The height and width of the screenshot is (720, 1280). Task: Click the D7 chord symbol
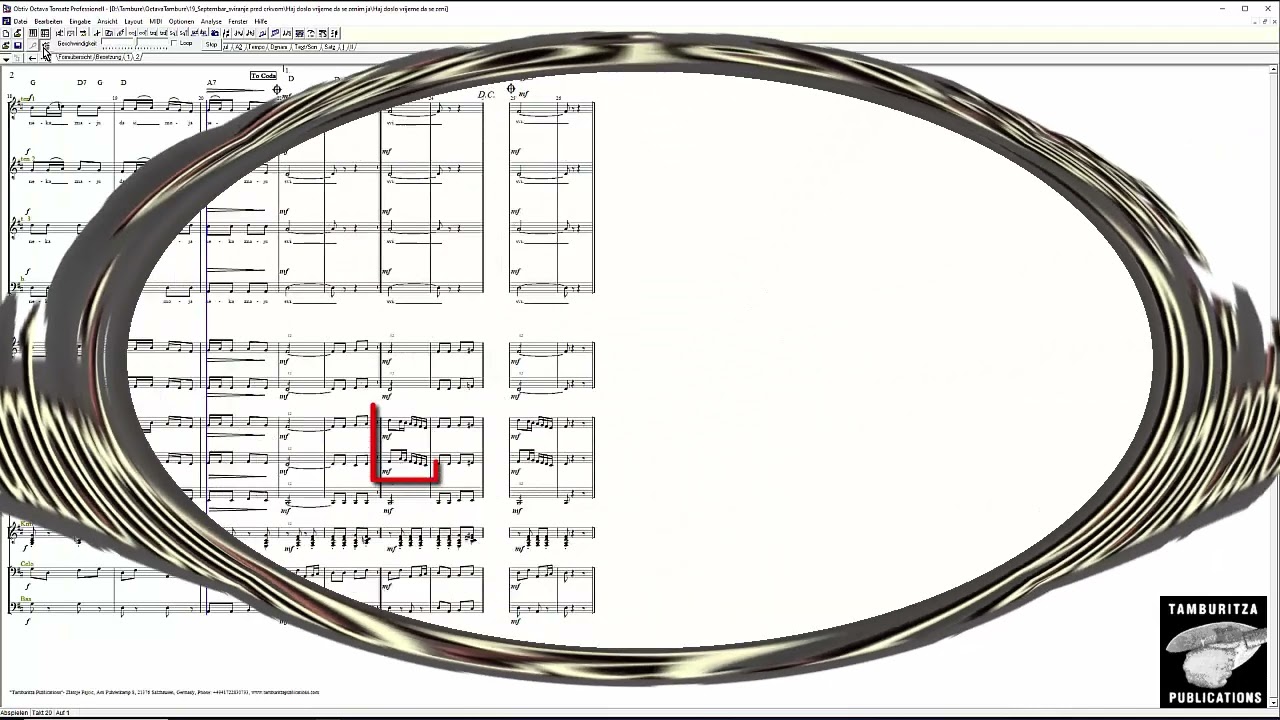click(82, 83)
